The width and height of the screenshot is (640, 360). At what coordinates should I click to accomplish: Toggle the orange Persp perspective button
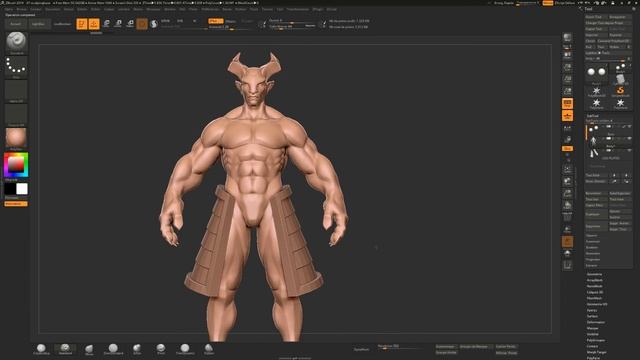(x=567, y=103)
